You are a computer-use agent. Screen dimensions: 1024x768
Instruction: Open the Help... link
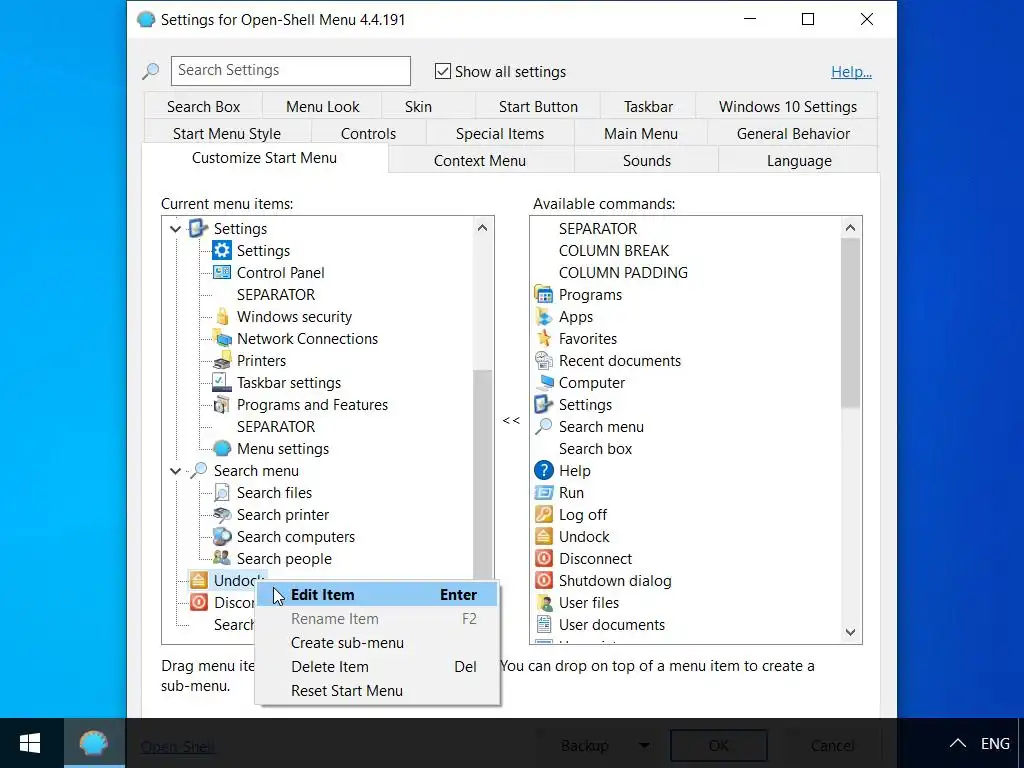coord(851,72)
